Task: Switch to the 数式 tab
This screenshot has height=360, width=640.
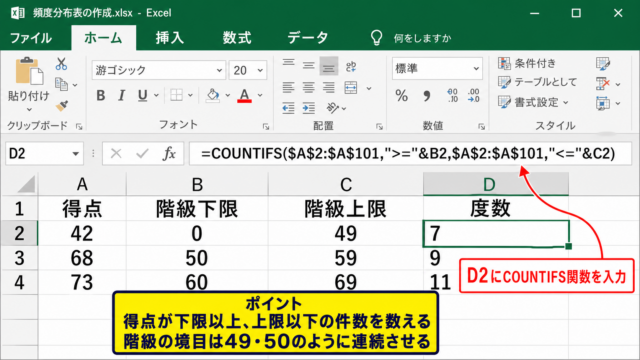Action: coord(237,38)
